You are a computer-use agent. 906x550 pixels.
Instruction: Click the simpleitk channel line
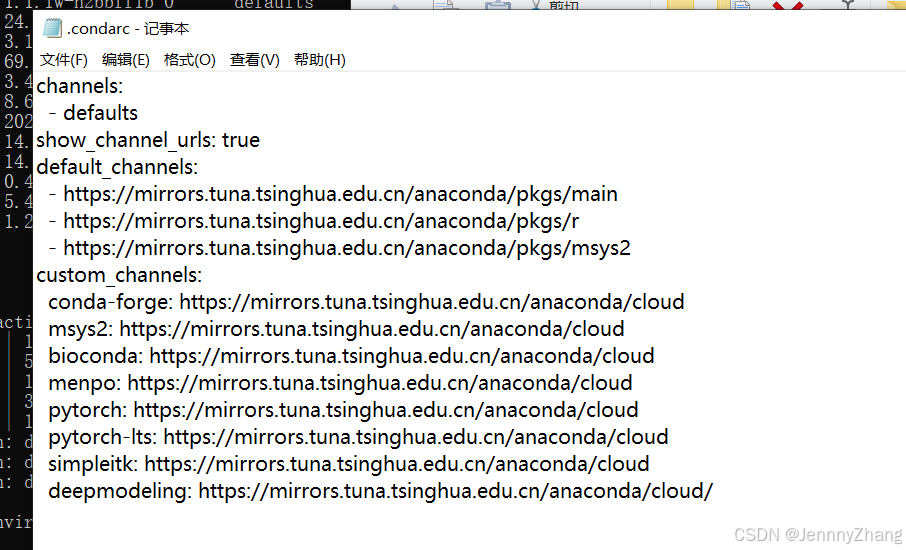349,464
